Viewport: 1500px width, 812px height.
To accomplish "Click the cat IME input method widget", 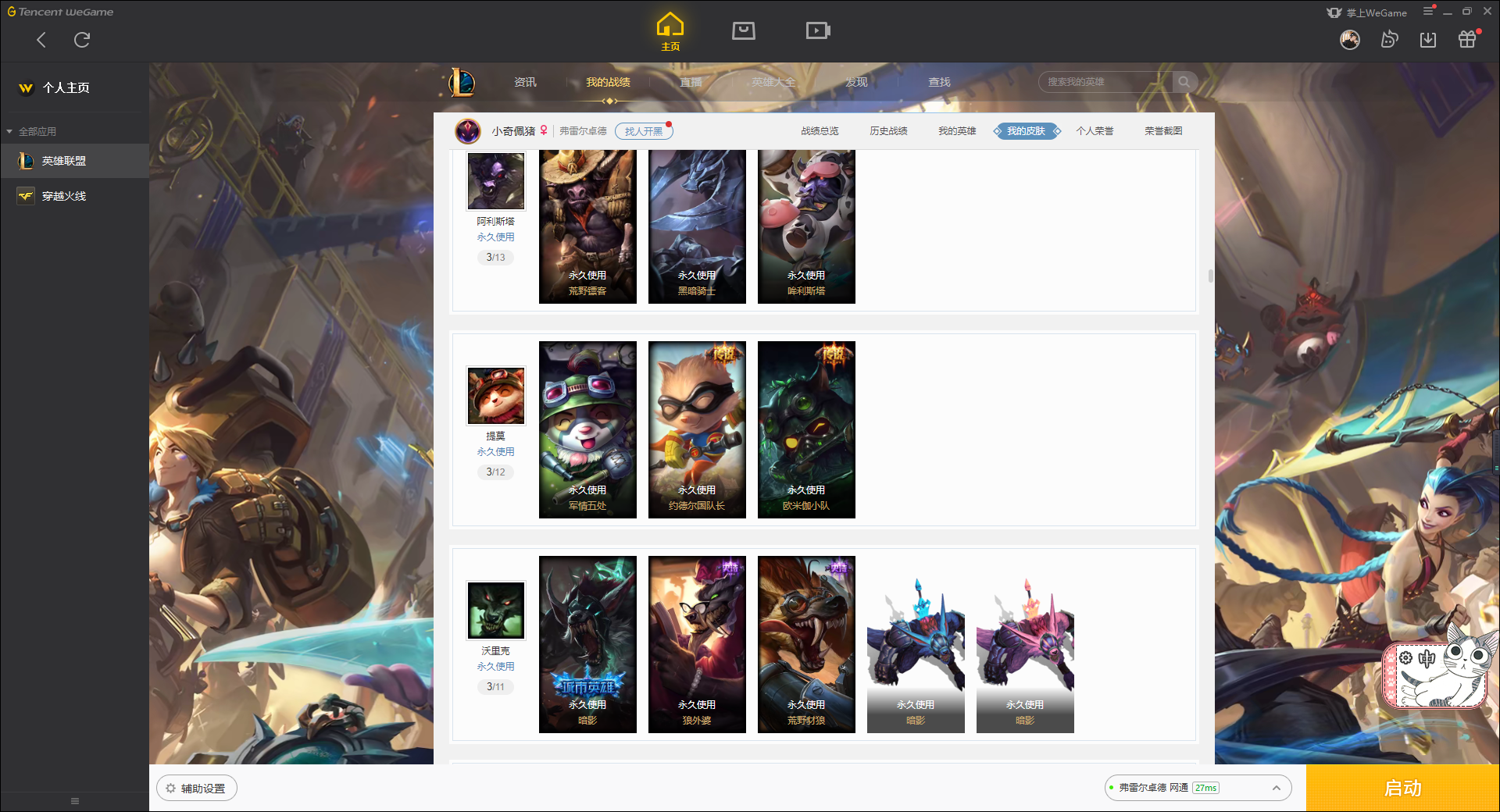I will [1437, 668].
